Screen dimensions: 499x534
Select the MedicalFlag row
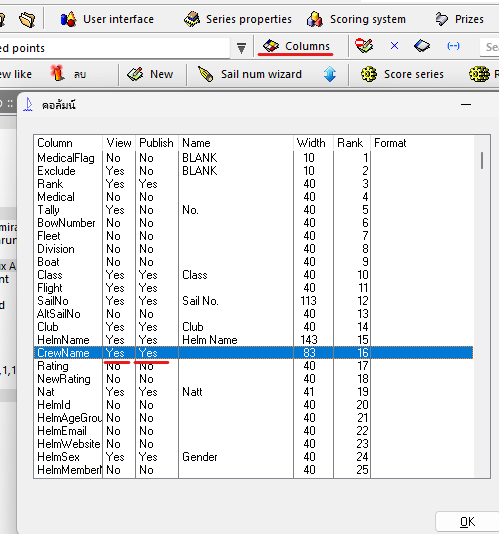[x=253, y=158]
